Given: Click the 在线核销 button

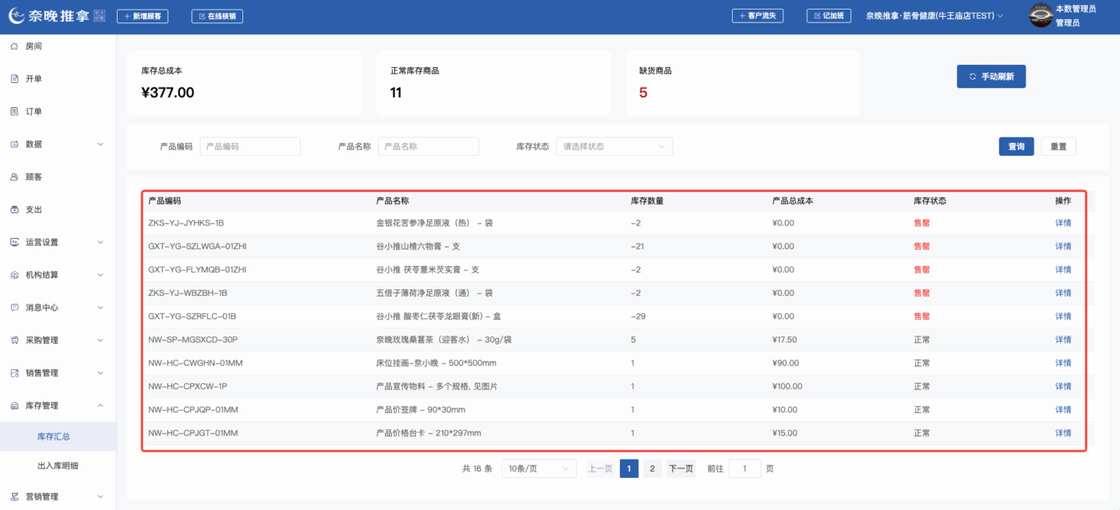Looking at the screenshot, I should point(217,16).
